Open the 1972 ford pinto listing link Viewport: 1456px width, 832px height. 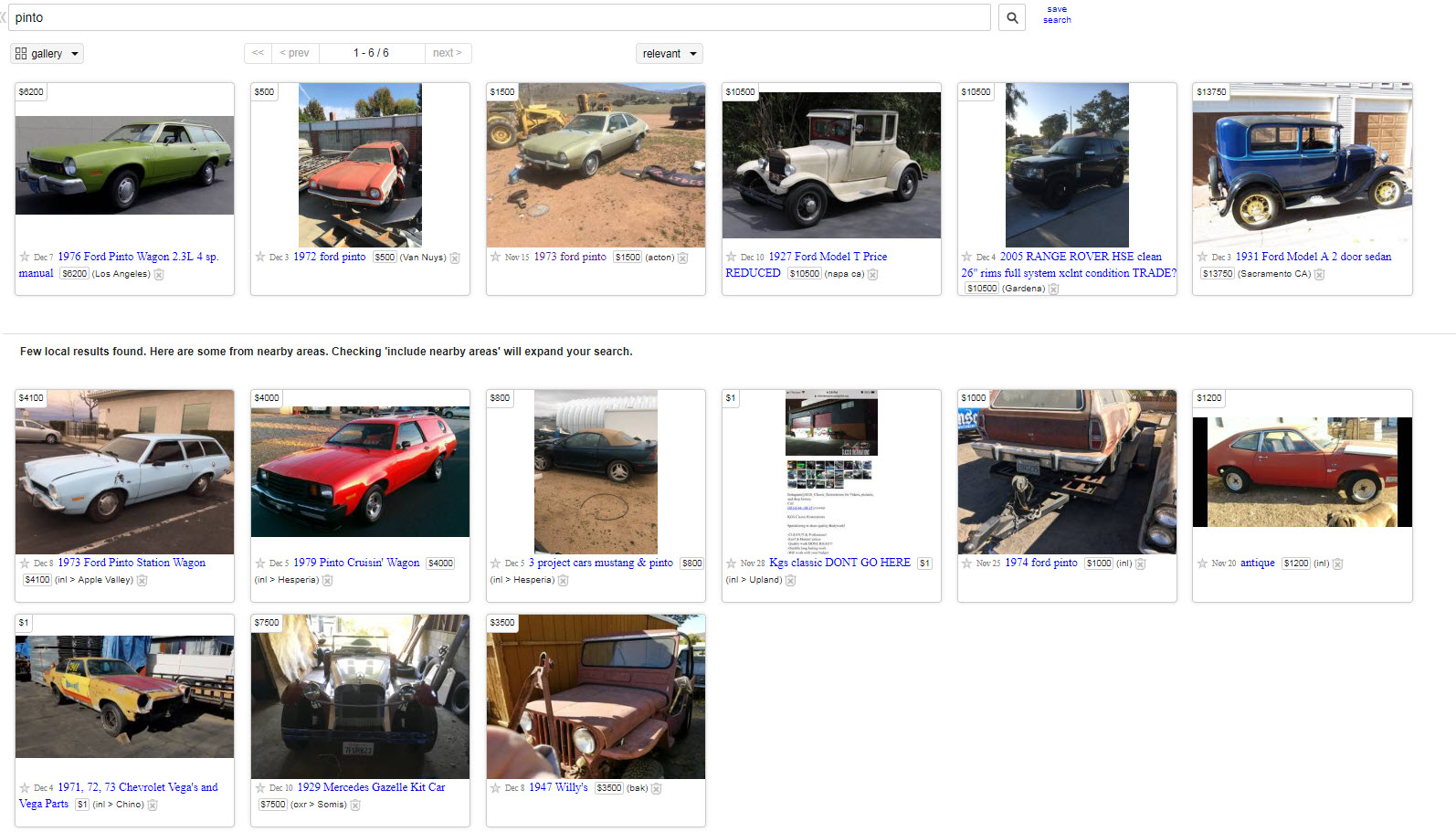329,257
